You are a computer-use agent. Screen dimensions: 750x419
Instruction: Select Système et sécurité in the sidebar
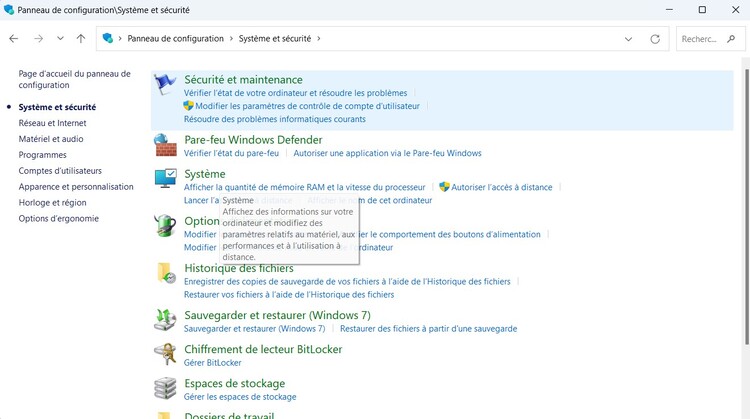click(x=57, y=107)
